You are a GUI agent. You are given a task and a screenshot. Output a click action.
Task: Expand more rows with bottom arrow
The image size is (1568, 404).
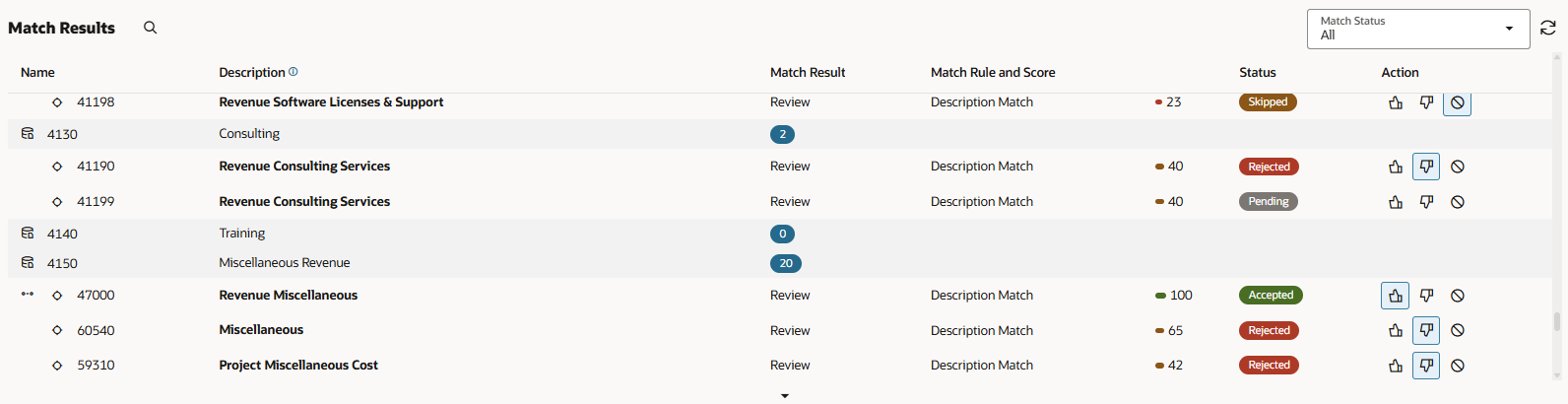[785, 396]
